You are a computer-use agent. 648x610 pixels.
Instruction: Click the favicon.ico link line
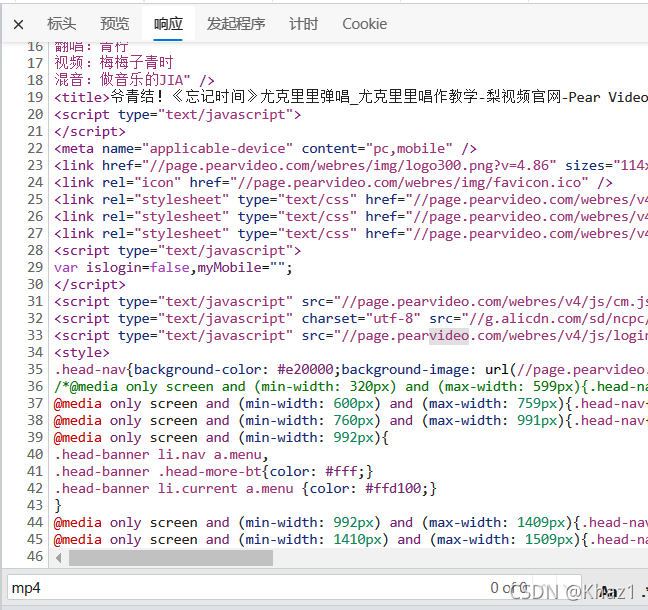click(333, 182)
